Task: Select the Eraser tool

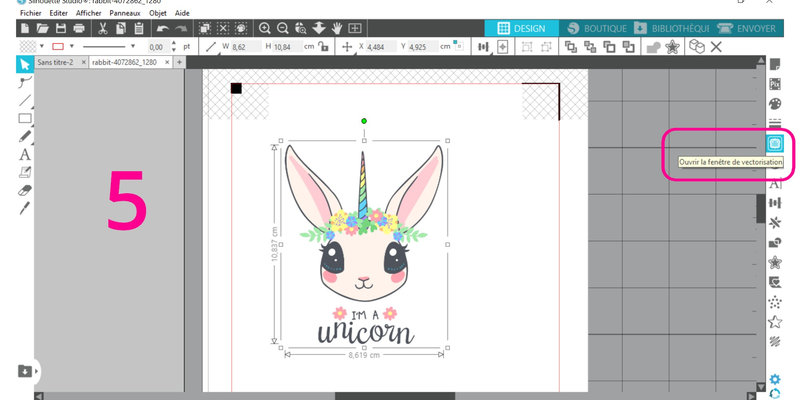Action: [x=25, y=189]
